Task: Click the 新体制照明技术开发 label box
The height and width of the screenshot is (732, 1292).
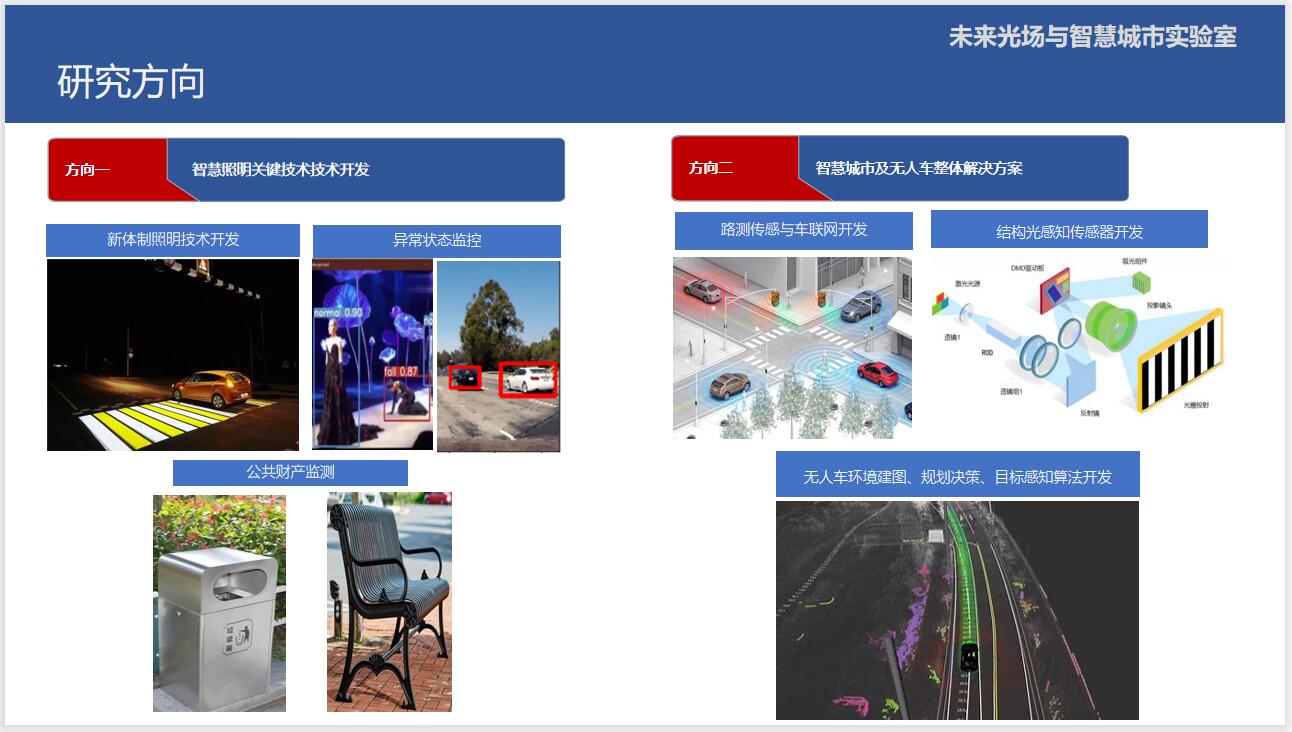Action: (x=173, y=240)
